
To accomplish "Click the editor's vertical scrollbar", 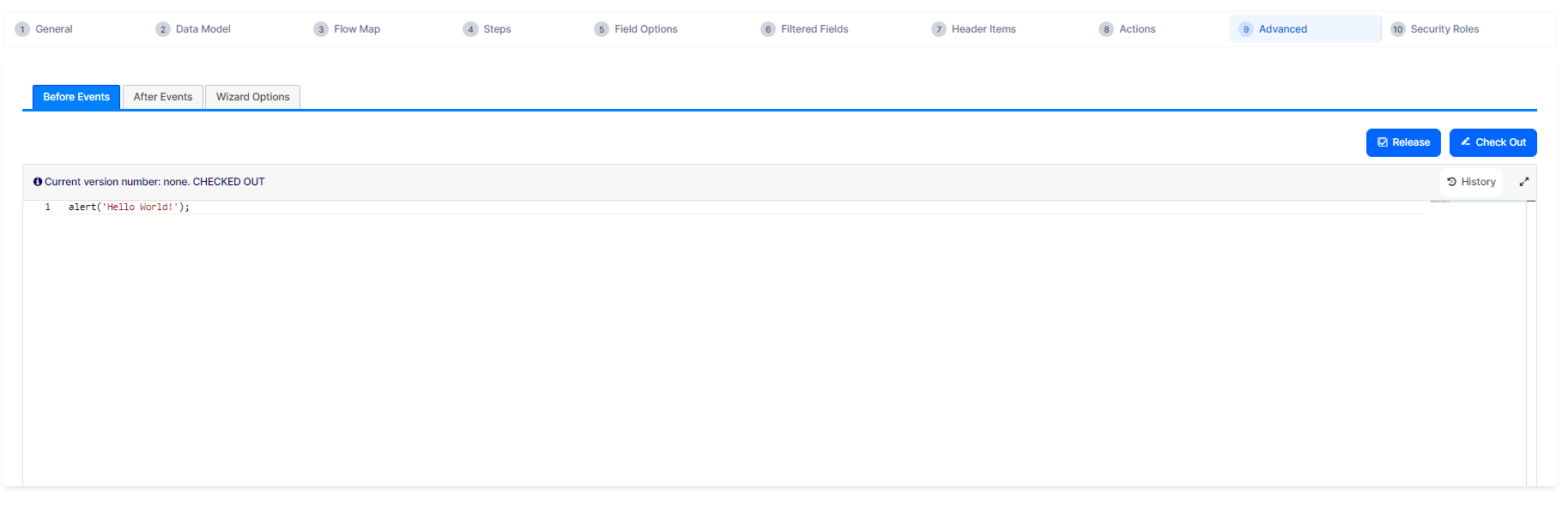I will (1531, 343).
